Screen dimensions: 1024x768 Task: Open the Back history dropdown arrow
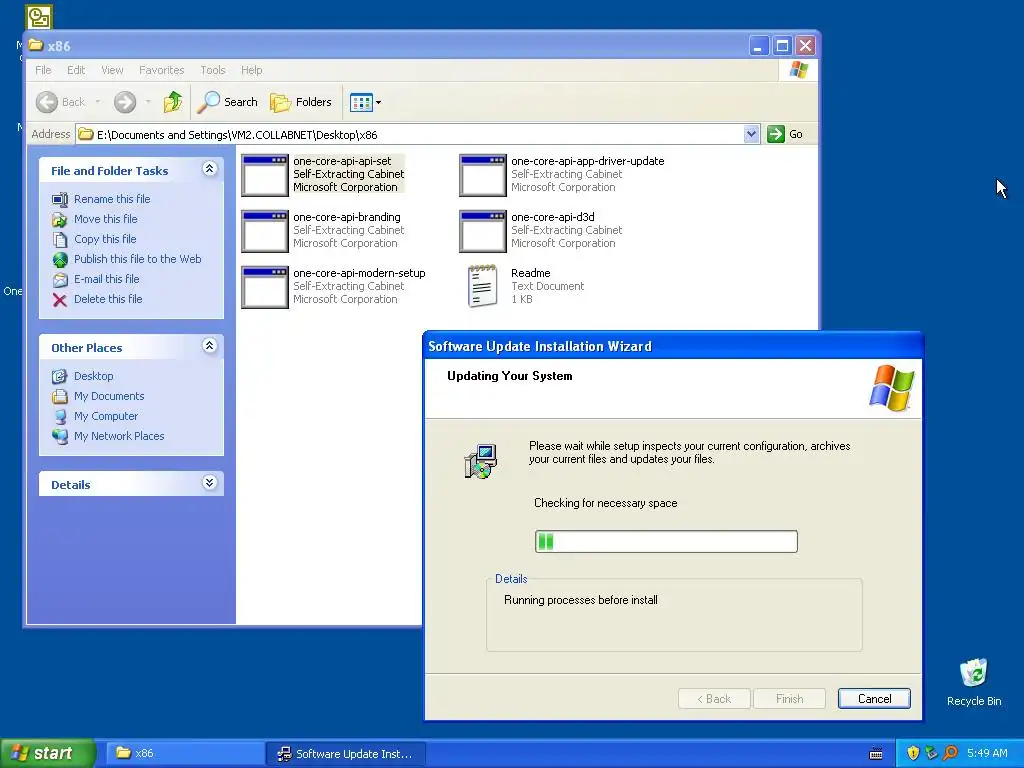(x=98, y=102)
